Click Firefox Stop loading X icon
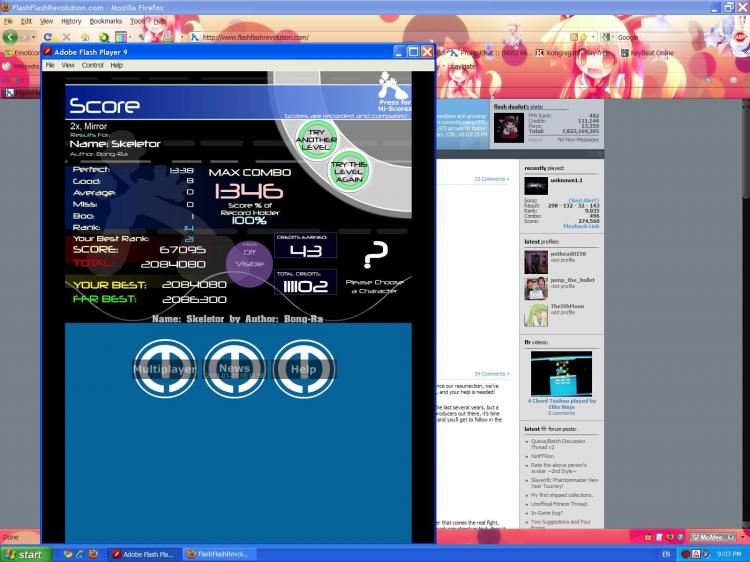The image size is (750, 562). click(66, 37)
